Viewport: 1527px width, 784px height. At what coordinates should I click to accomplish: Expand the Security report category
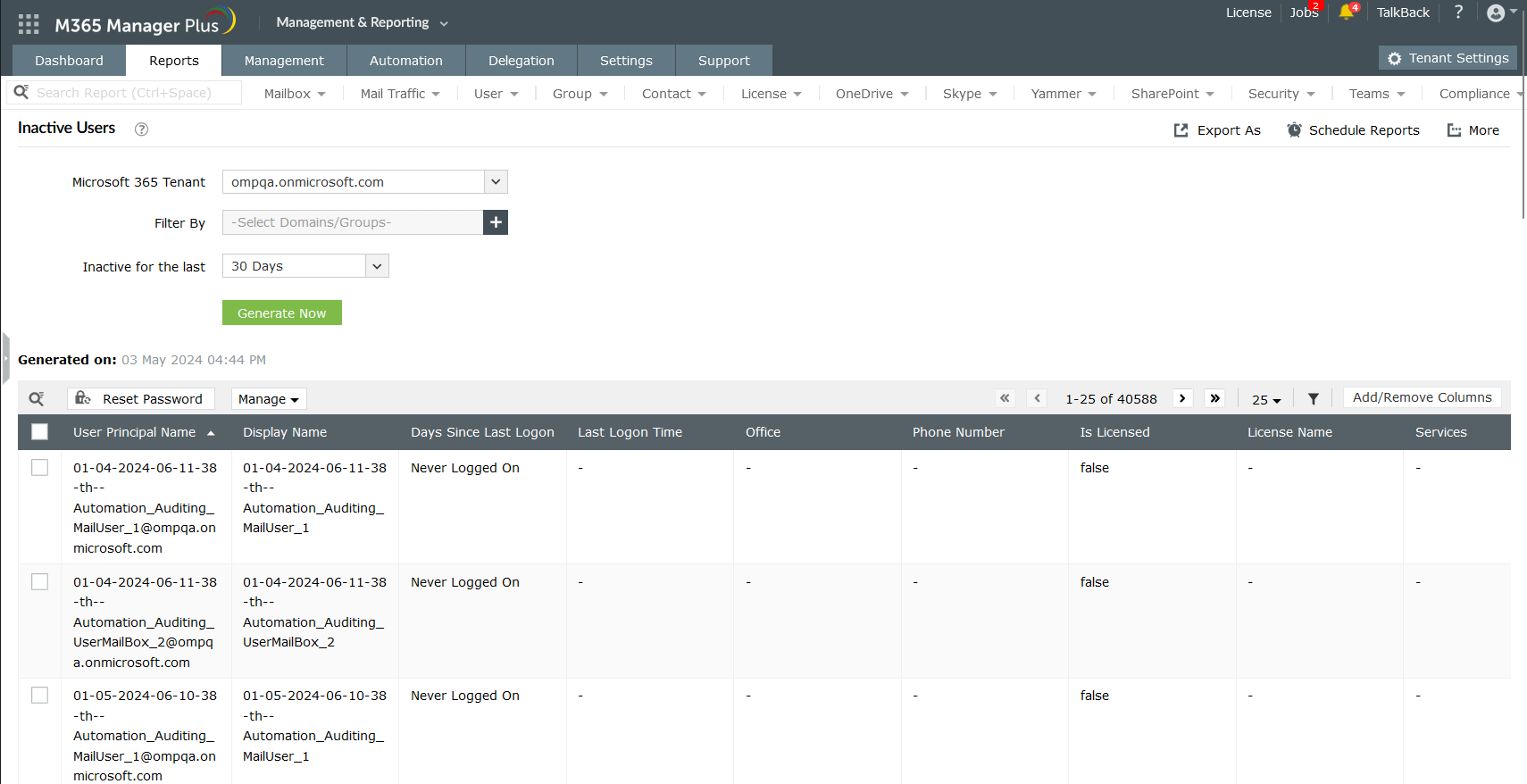1281,94
